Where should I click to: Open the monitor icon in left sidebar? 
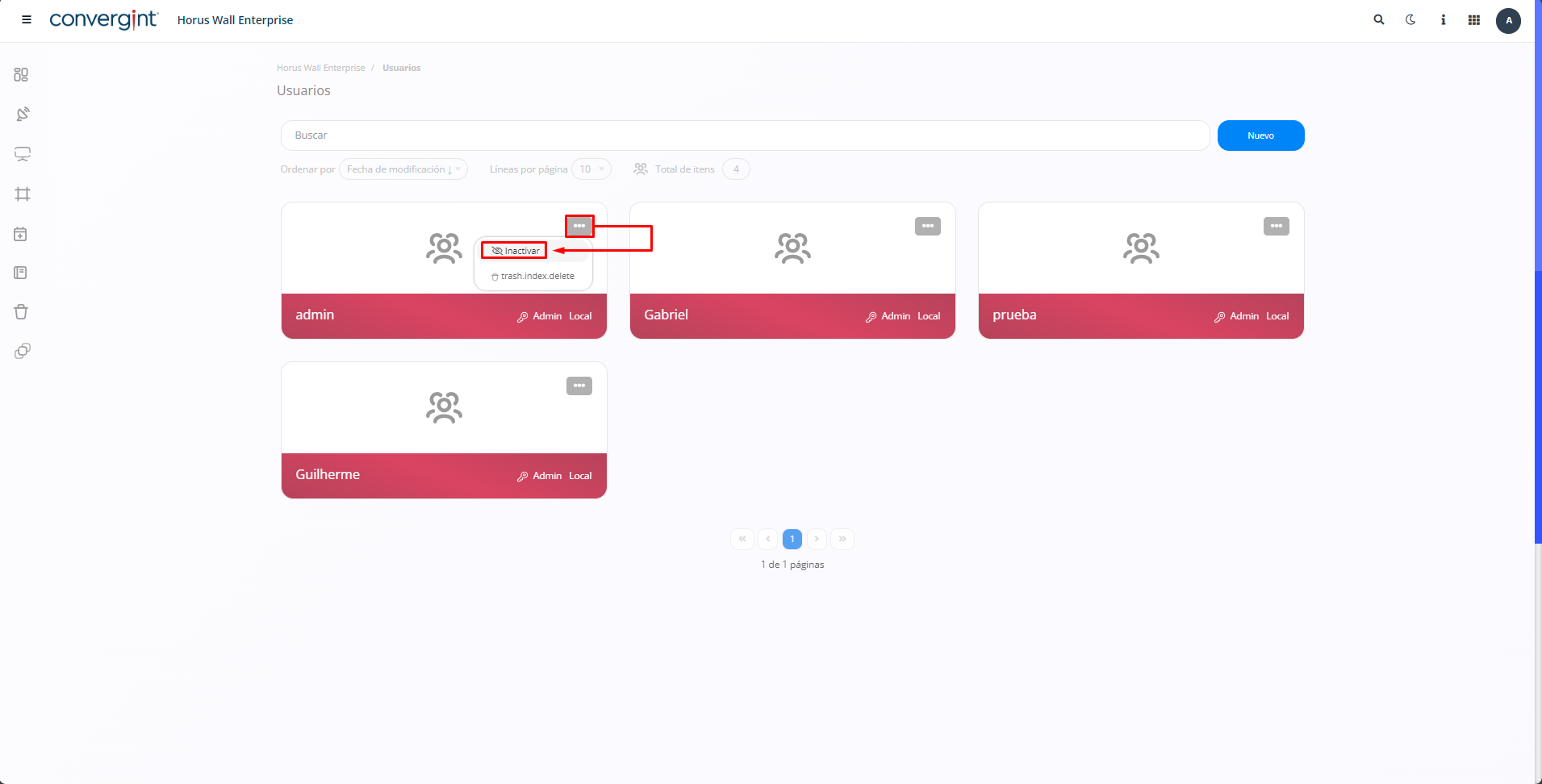point(22,154)
